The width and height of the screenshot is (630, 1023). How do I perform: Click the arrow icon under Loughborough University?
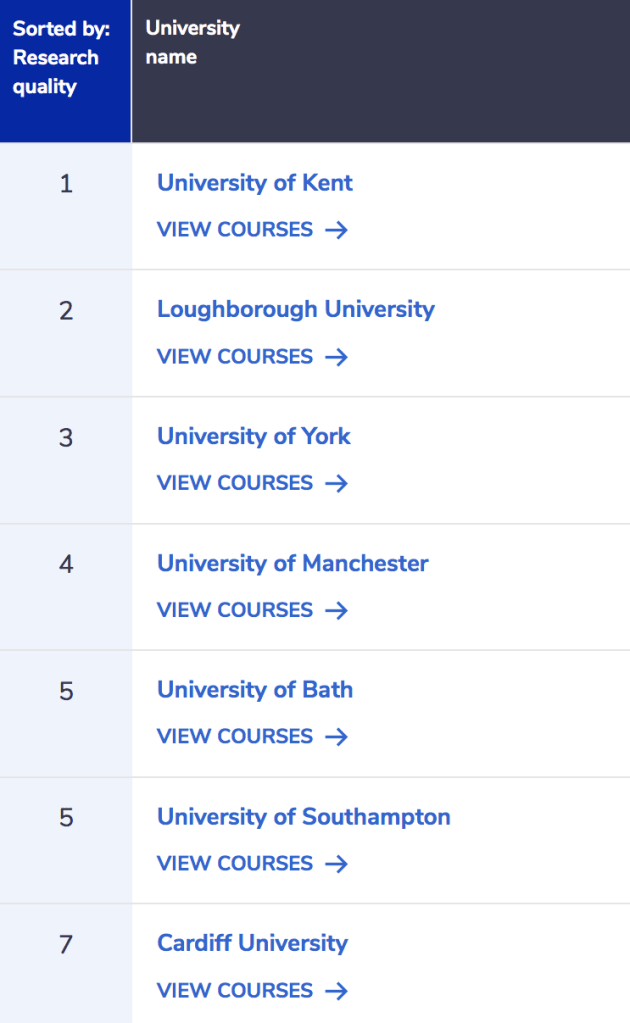[x=336, y=357]
